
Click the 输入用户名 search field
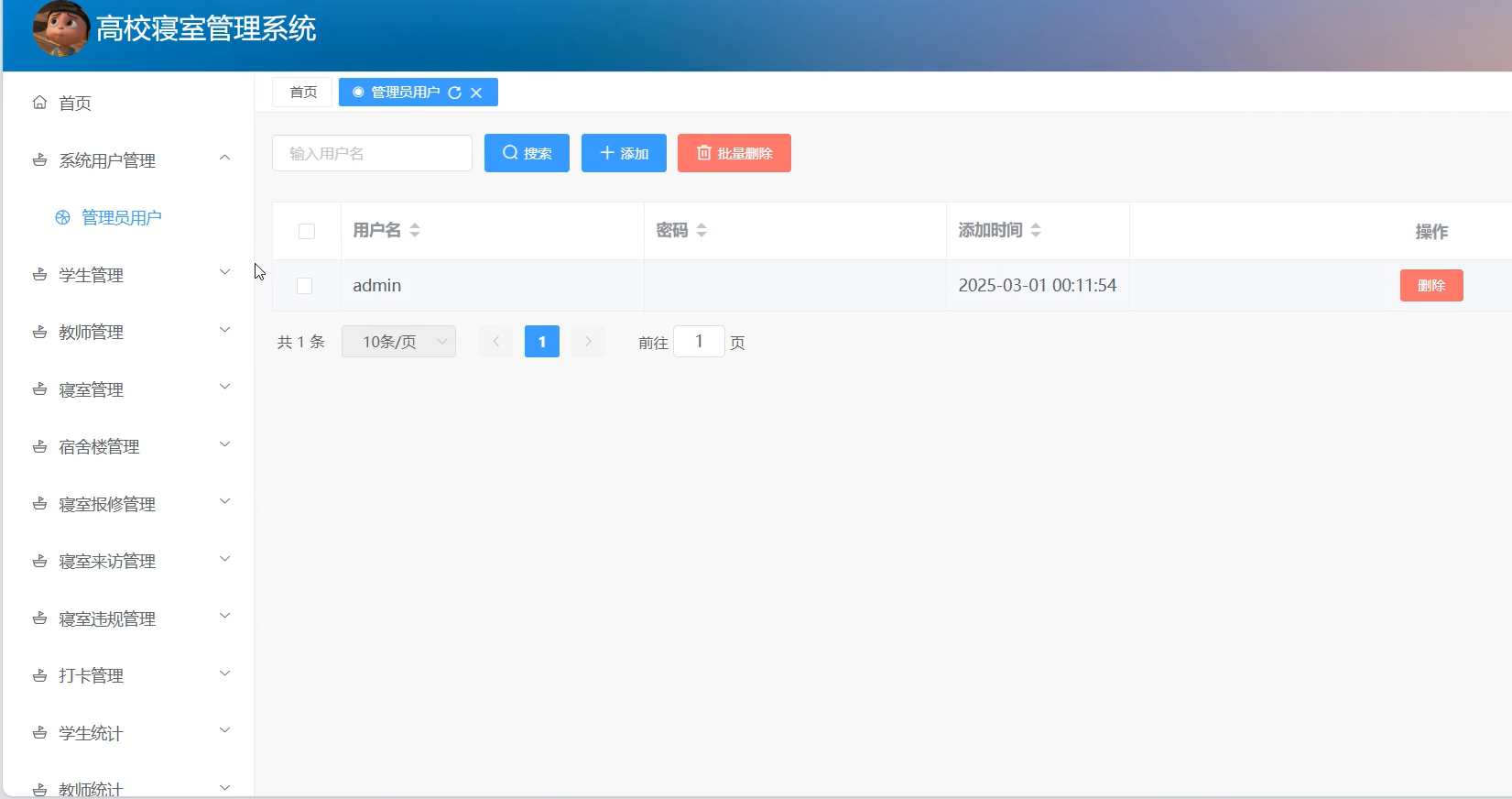pyautogui.click(x=372, y=153)
